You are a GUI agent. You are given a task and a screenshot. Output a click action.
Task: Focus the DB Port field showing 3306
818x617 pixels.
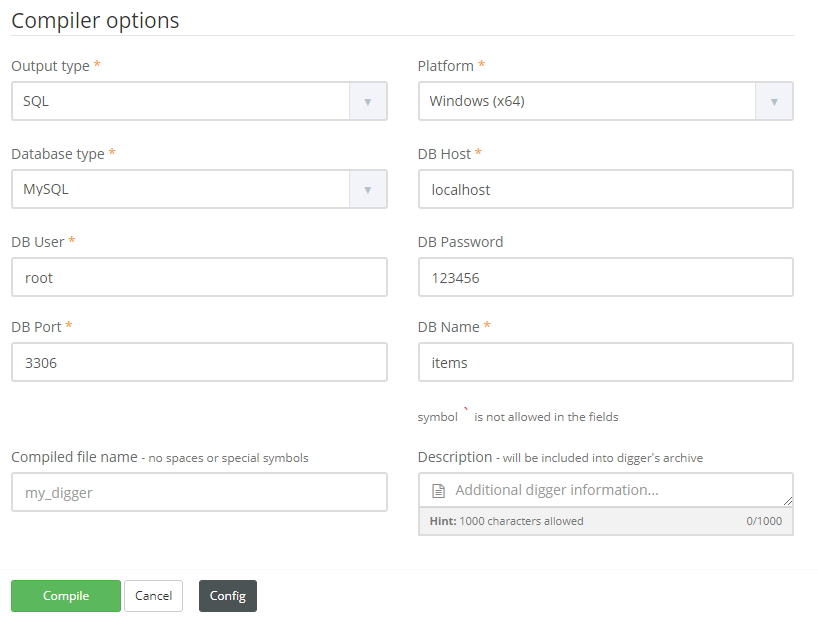point(199,362)
